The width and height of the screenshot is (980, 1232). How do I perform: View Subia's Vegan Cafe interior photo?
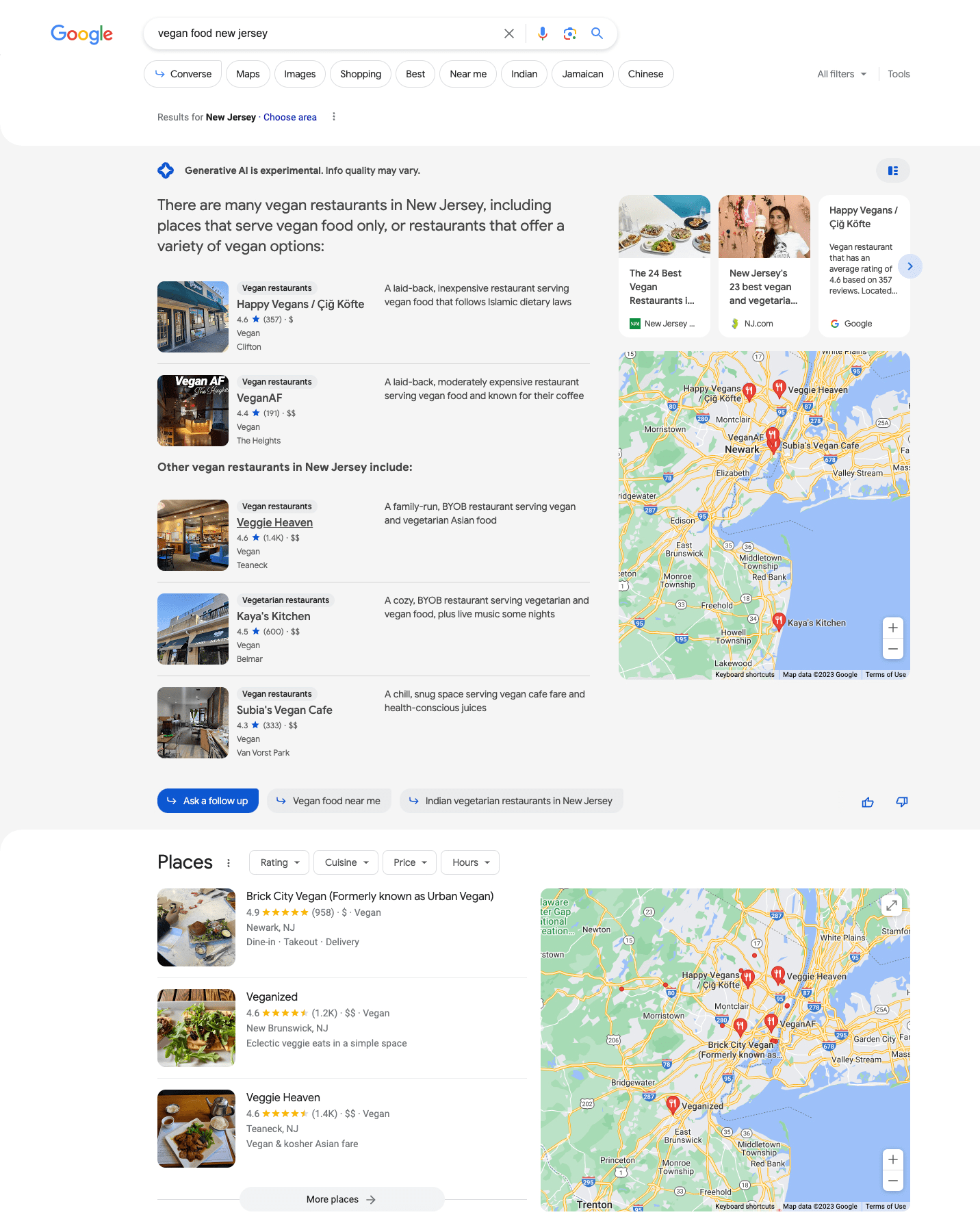(x=193, y=723)
